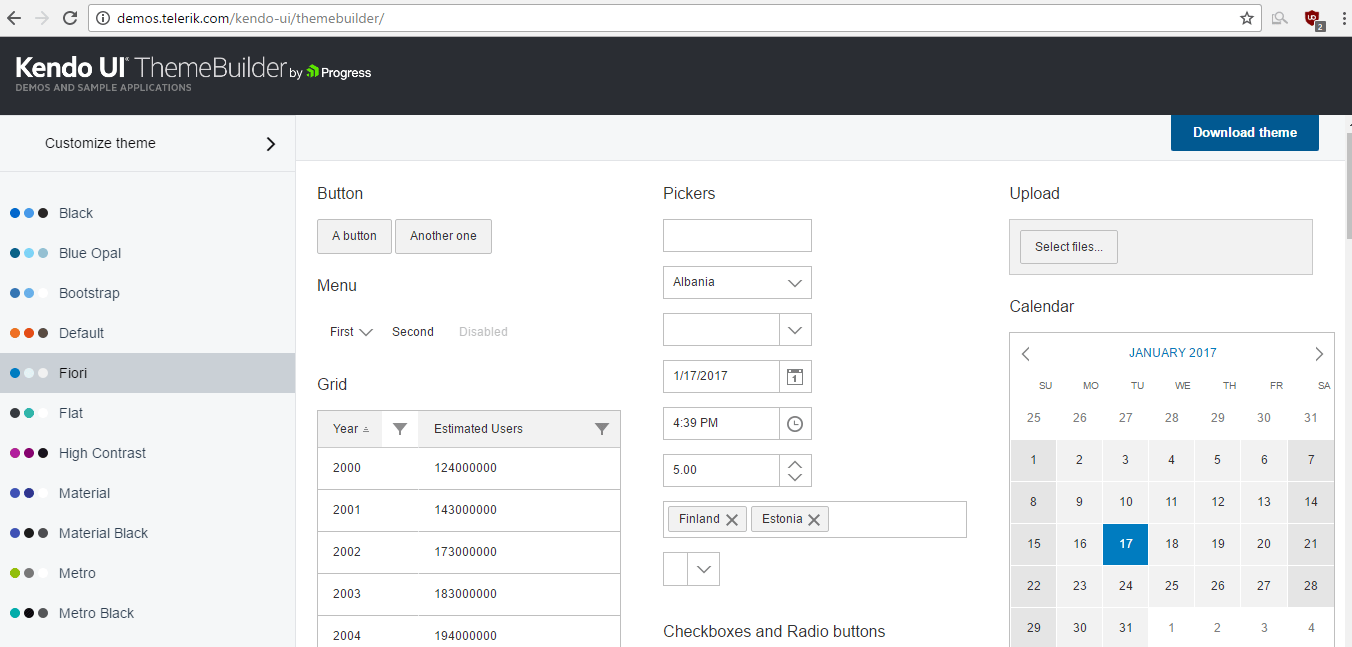Image resolution: width=1352 pixels, height=647 pixels.
Task: Go to next month in calendar
Action: [x=1319, y=353]
